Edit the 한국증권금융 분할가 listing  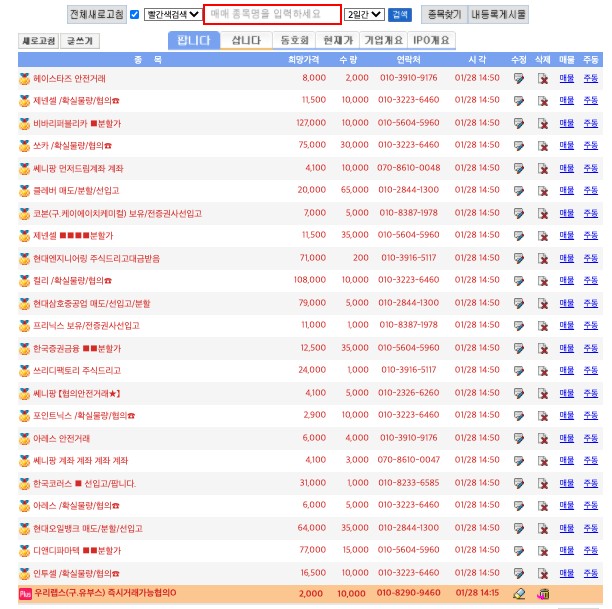[519, 348]
